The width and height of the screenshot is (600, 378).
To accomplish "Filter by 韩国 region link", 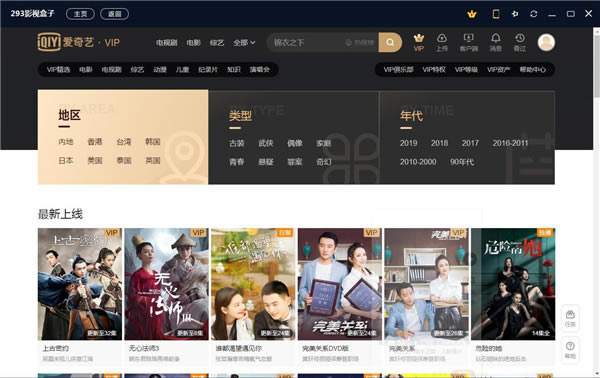I will click(x=153, y=142).
